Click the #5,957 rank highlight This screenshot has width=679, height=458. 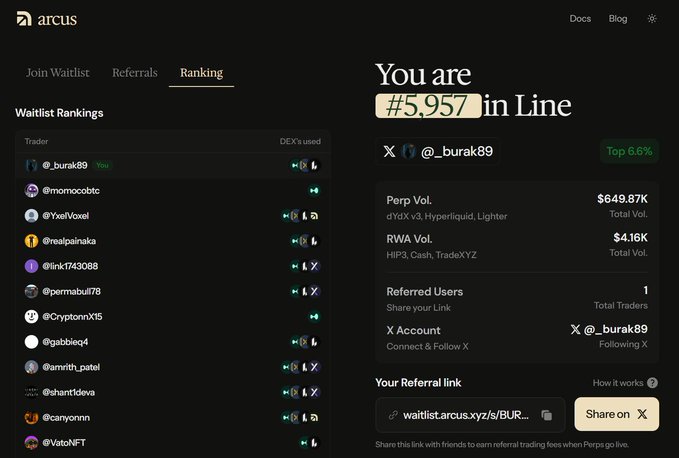pos(428,106)
